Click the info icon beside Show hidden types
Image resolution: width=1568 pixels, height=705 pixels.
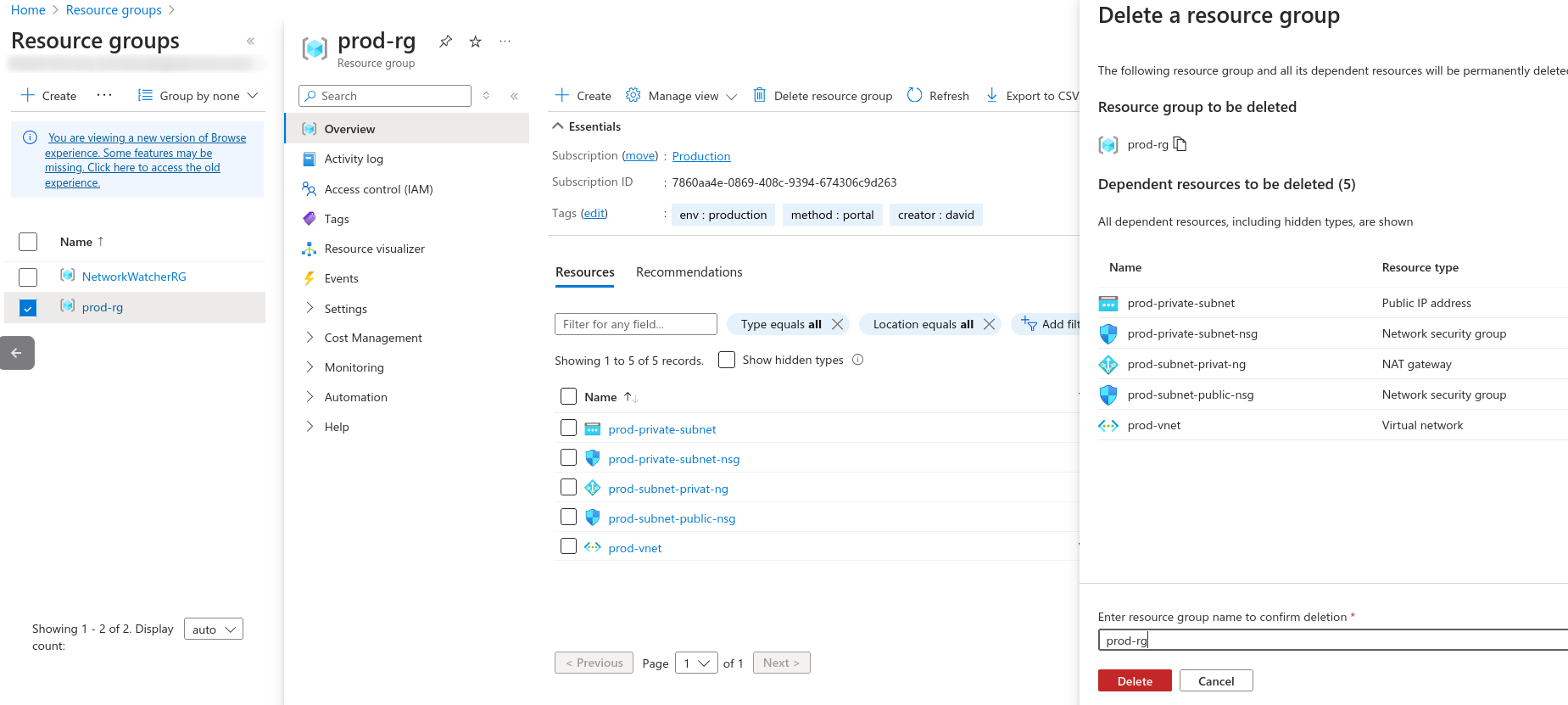click(857, 360)
